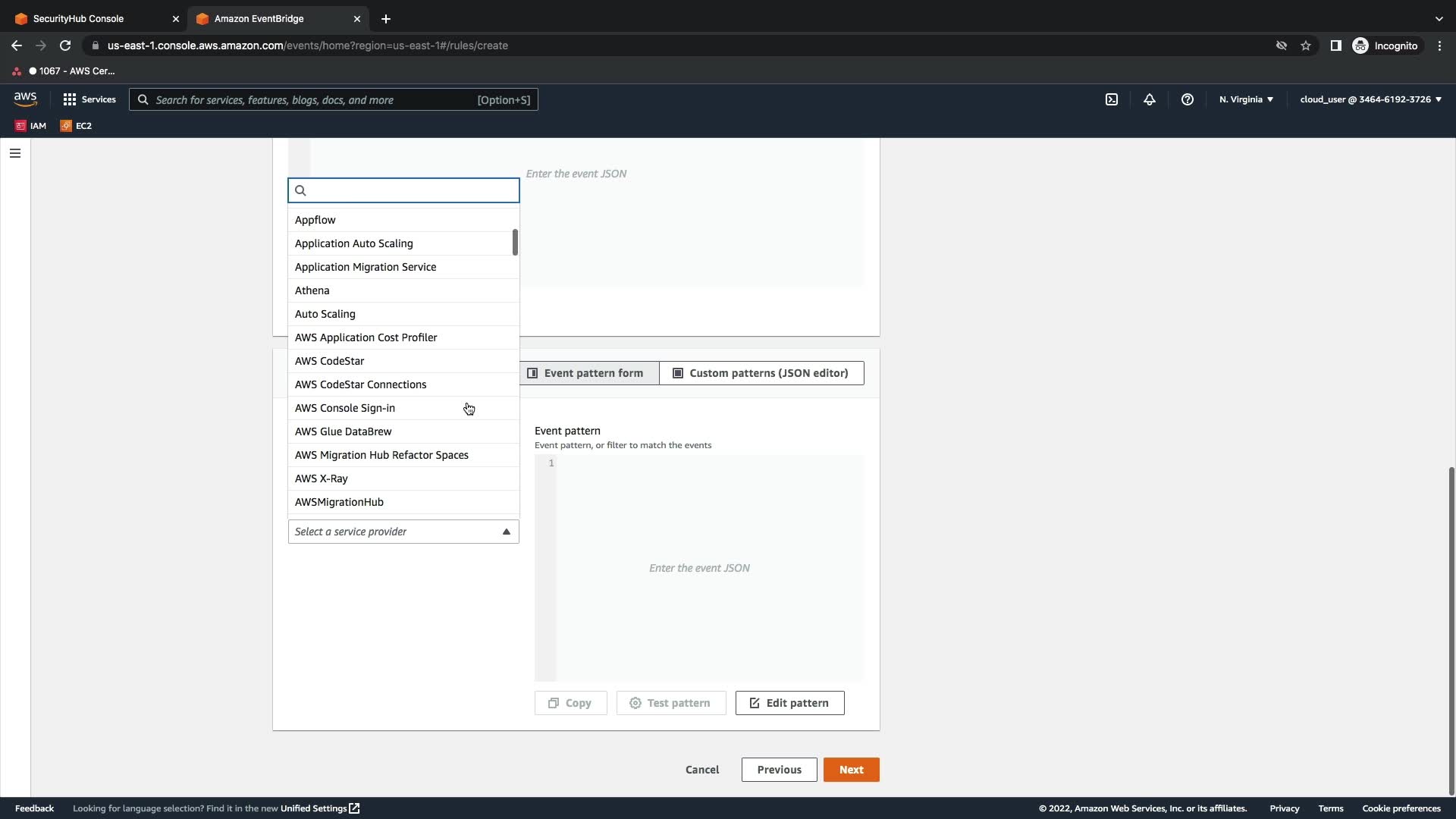Image resolution: width=1456 pixels, height=819 pixels.
Task: Click the AWS logo home icon
Action: click(x=25, y=99)
